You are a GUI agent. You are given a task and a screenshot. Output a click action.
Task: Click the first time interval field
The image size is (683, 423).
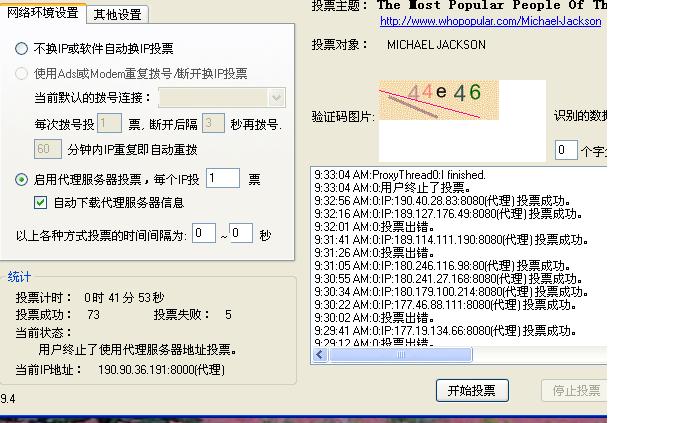click(204, 233)
